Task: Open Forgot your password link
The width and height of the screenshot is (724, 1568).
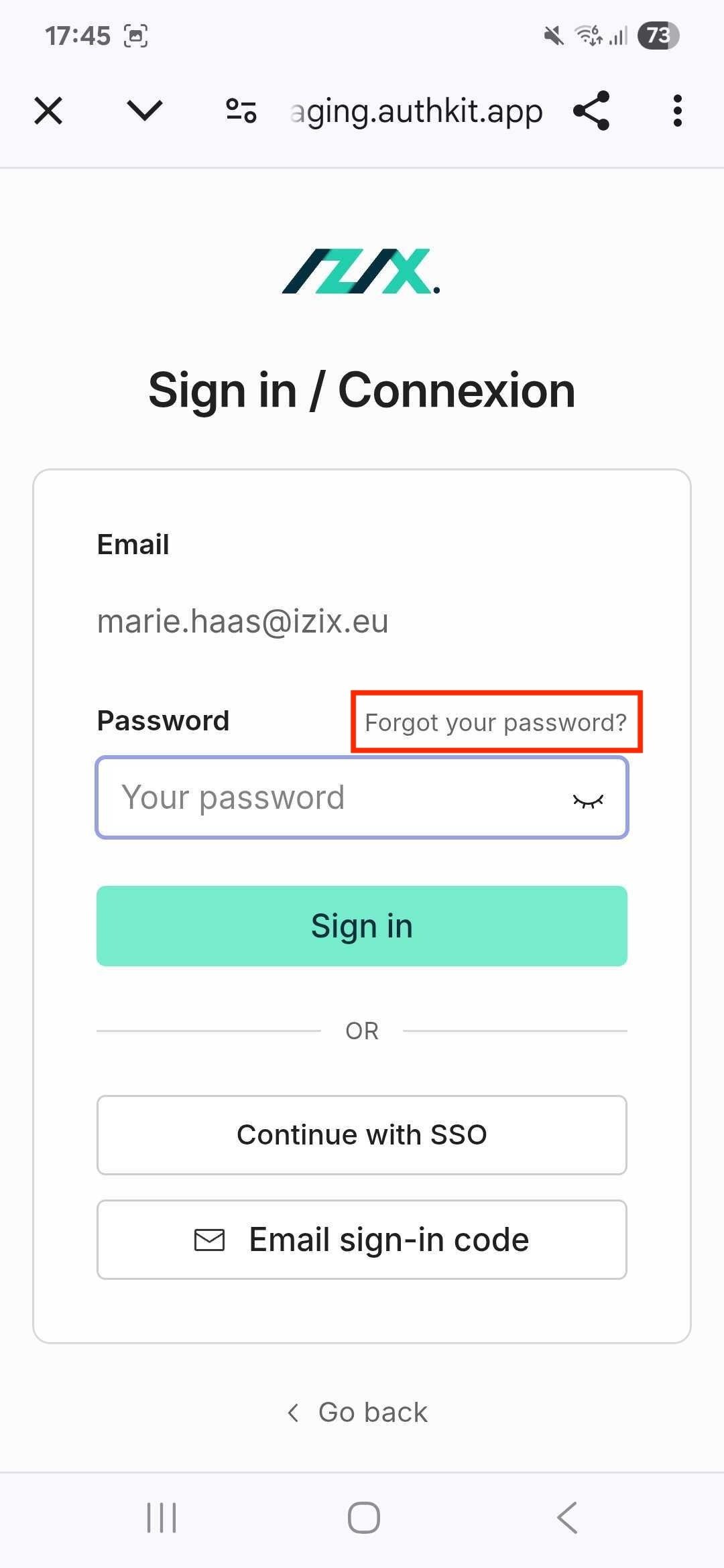Action: coord(495,722)
